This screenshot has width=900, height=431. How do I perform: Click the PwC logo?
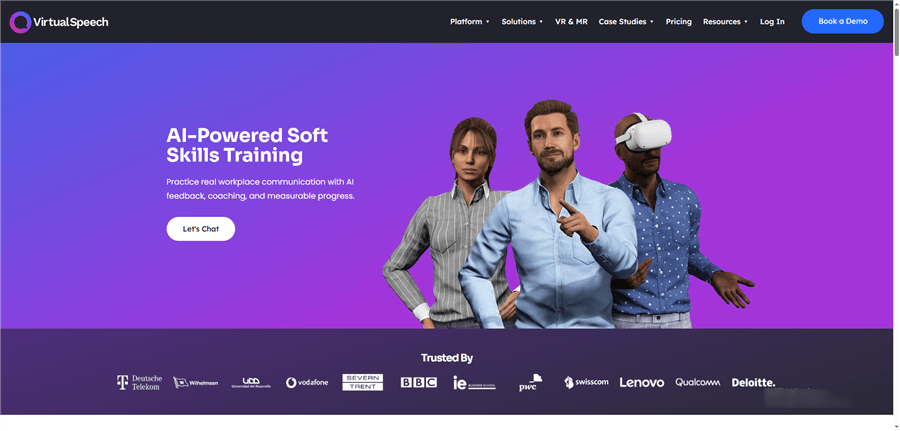530,383
